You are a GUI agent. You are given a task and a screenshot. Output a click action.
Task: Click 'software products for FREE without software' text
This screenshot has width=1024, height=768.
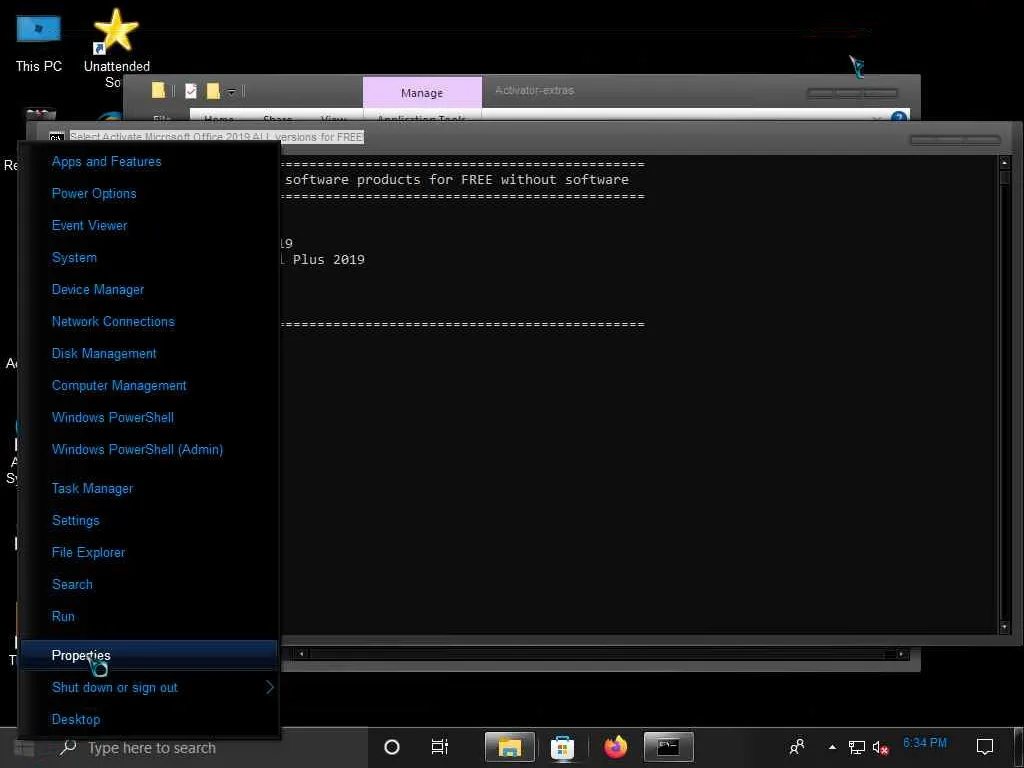[456, 180]
